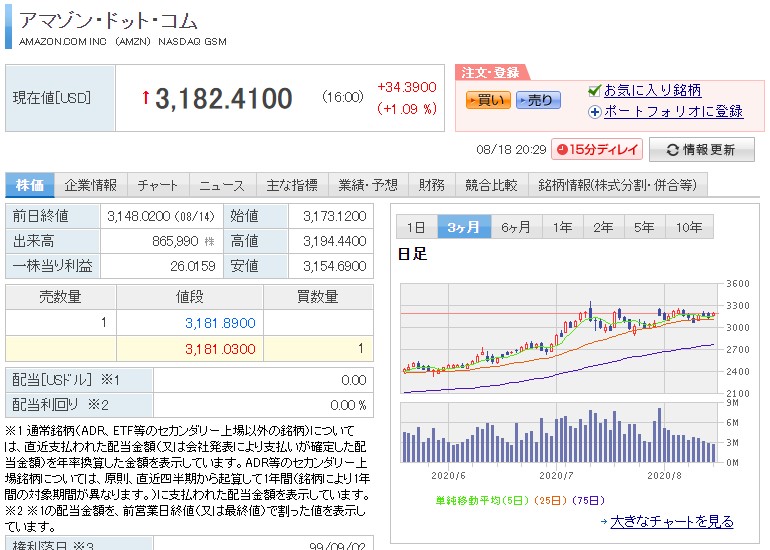Click ask price 3,181.8900

click(x=220, y=323)
